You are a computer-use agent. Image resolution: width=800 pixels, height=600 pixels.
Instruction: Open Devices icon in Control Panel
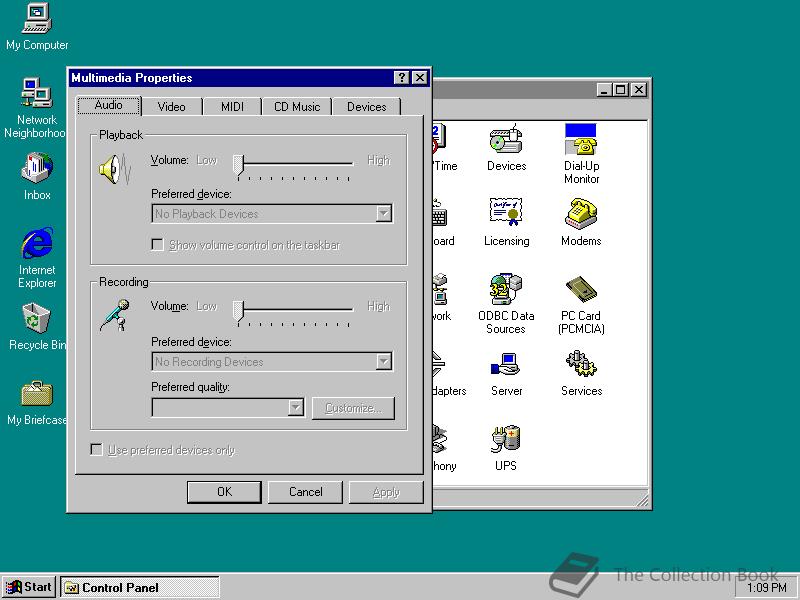click(506, 148)
